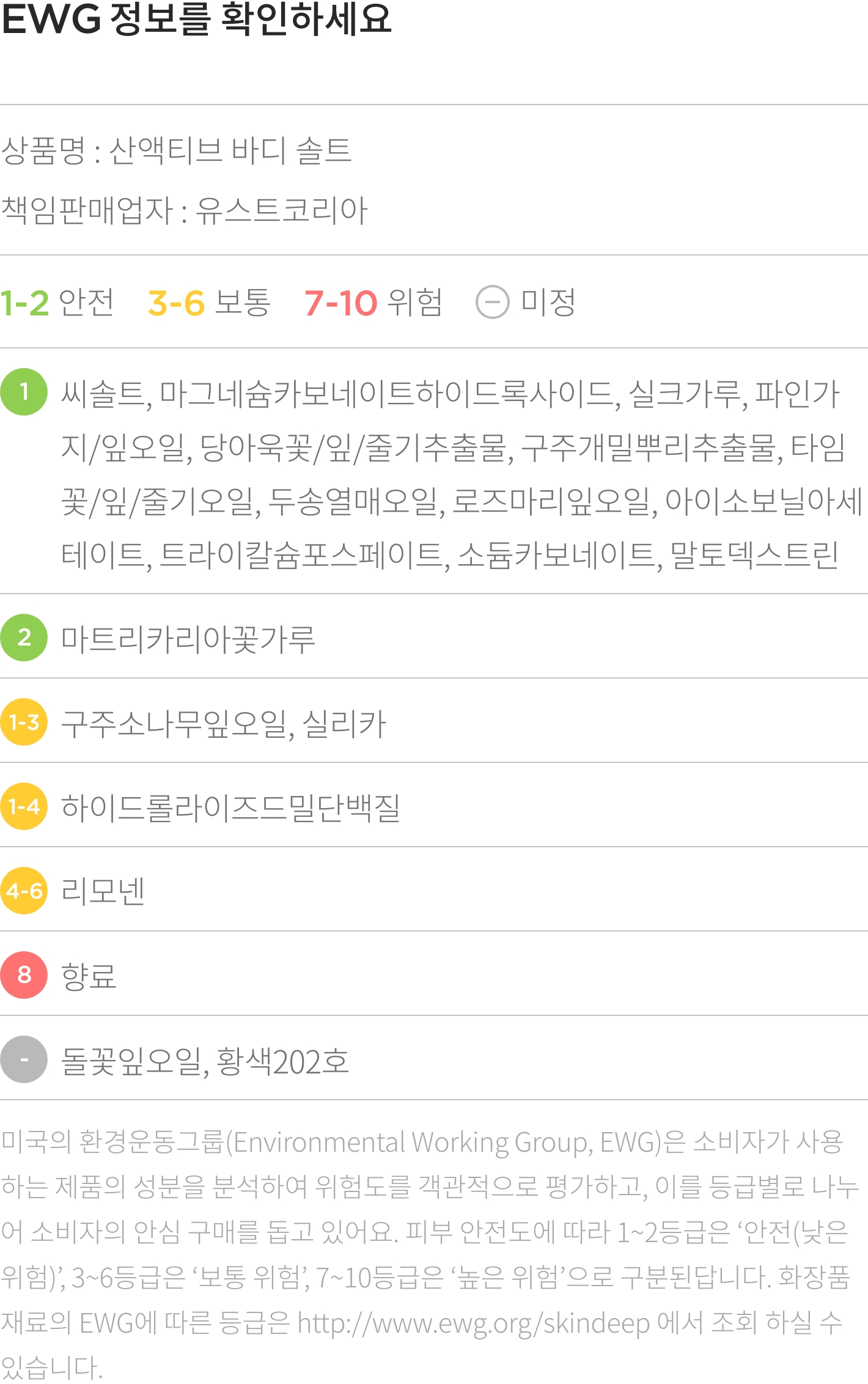Open the ewg.org/skindeep link
The width and height of the screenshot is (868, 1384).
pyautogui.click(x=474, y=1323)
